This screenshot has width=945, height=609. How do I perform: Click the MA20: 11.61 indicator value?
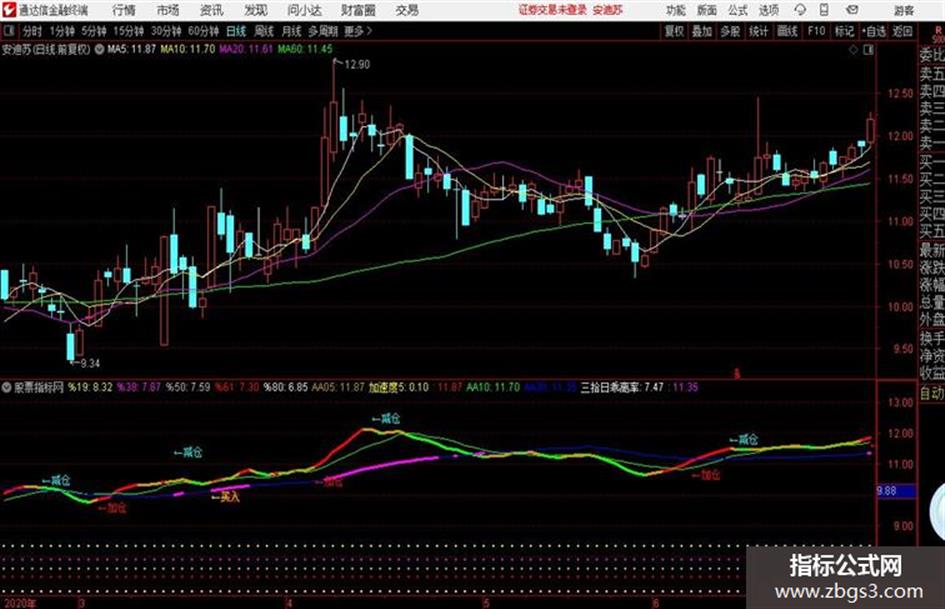point(246,49)
